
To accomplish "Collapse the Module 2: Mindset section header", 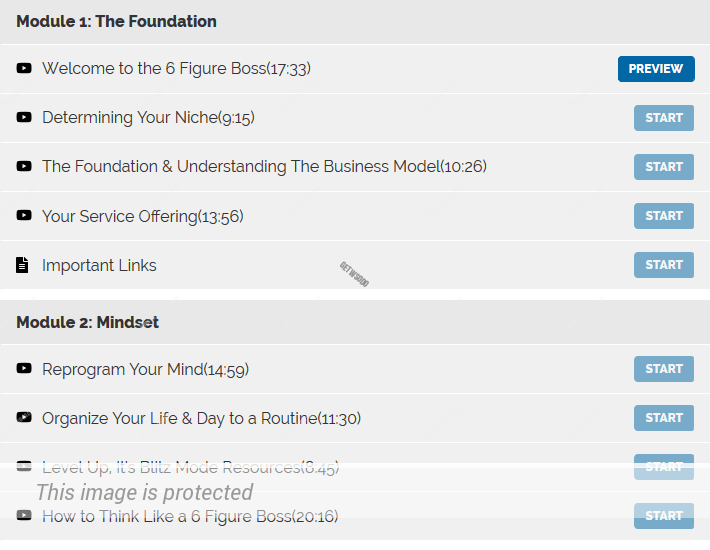I will (87, 322).
